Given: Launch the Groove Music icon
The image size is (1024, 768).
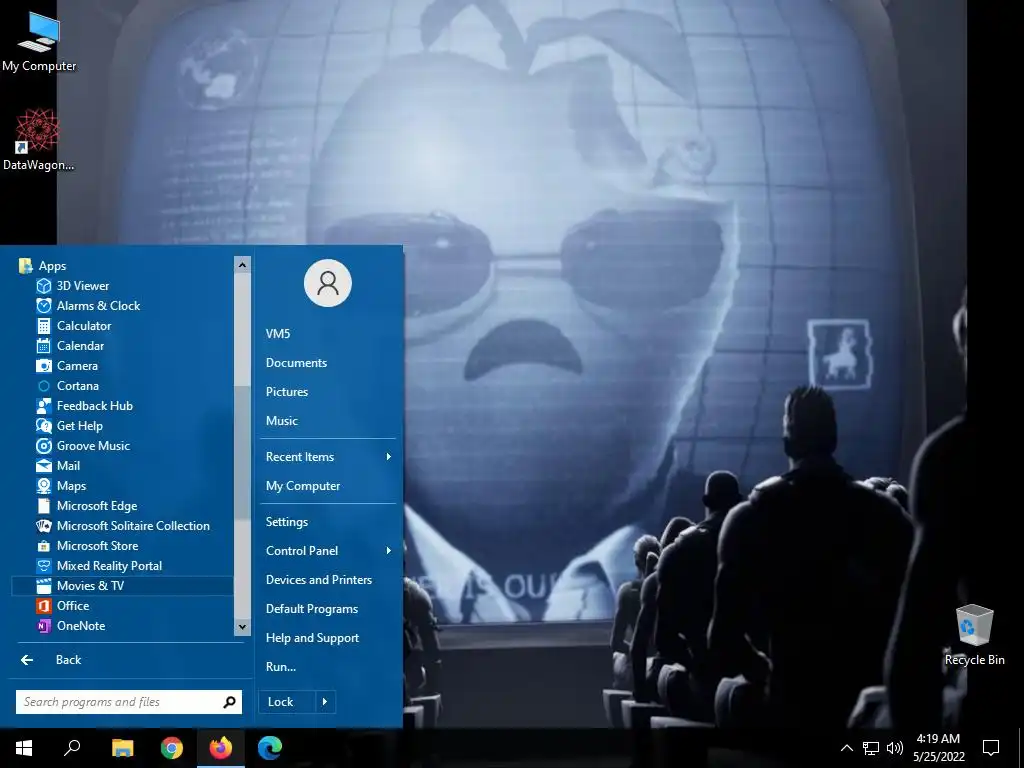Looking at the screenshot, I should pos(44,446).
